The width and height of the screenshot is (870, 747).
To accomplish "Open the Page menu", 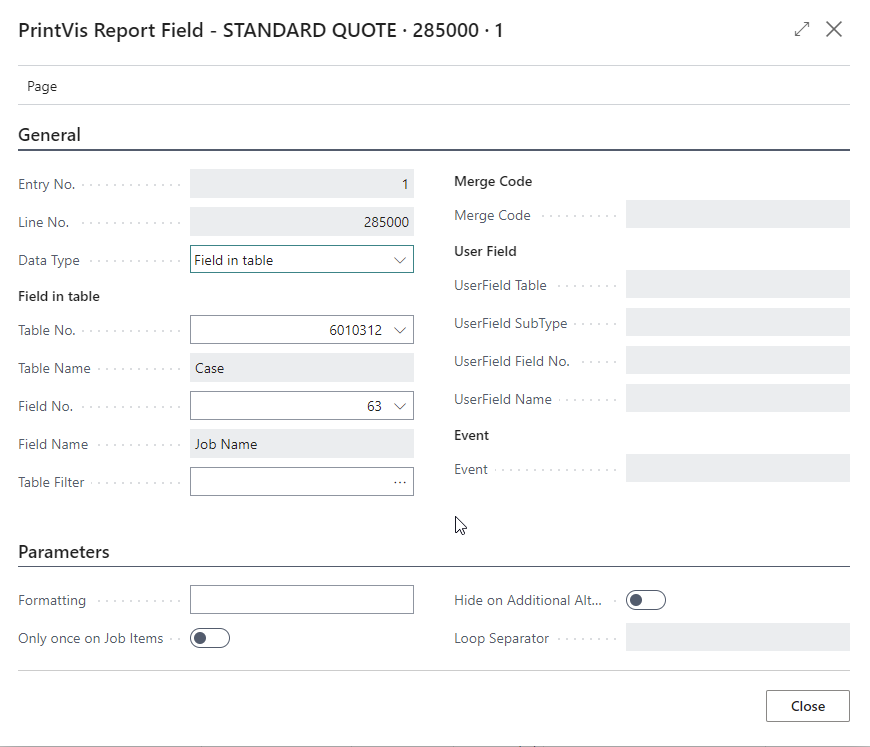I will point(42,86).
